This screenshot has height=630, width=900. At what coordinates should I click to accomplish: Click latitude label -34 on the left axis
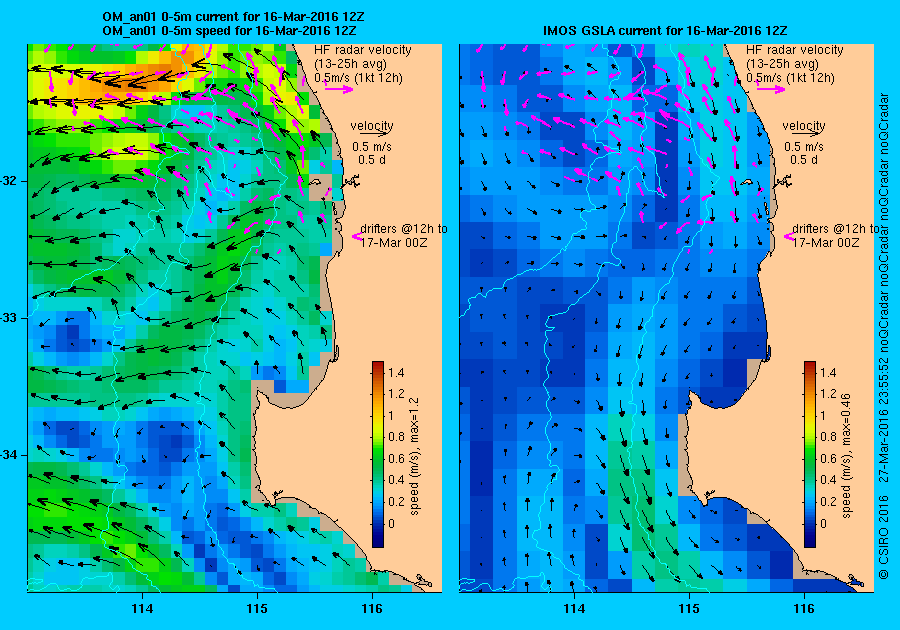10,455
